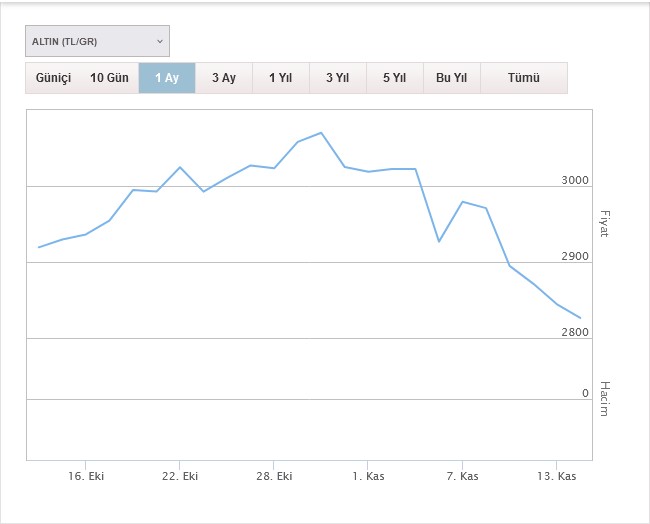This screenshot has height=524, width=650.
Task: Select the 3 Yıl range tab
Action: click(337, 78)
